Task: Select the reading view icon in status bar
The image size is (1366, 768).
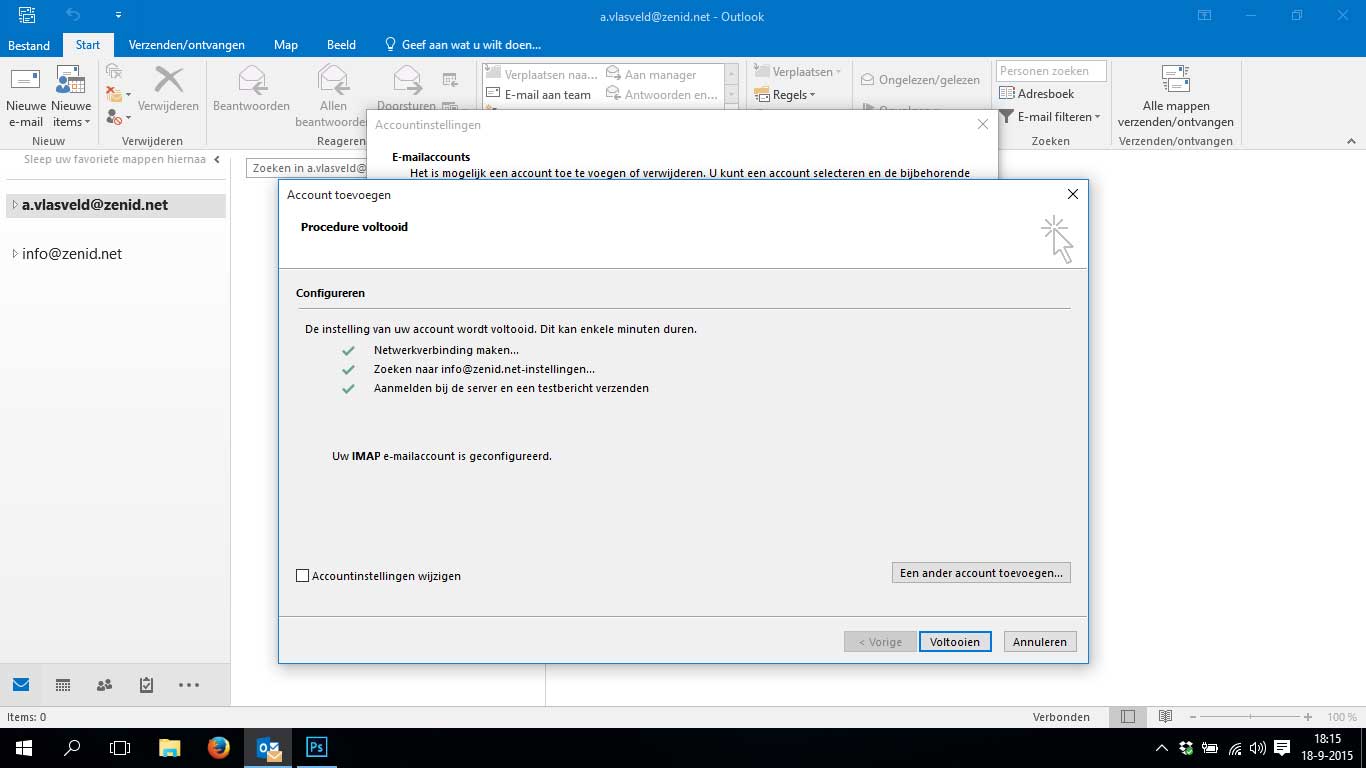Action: 1165,717
